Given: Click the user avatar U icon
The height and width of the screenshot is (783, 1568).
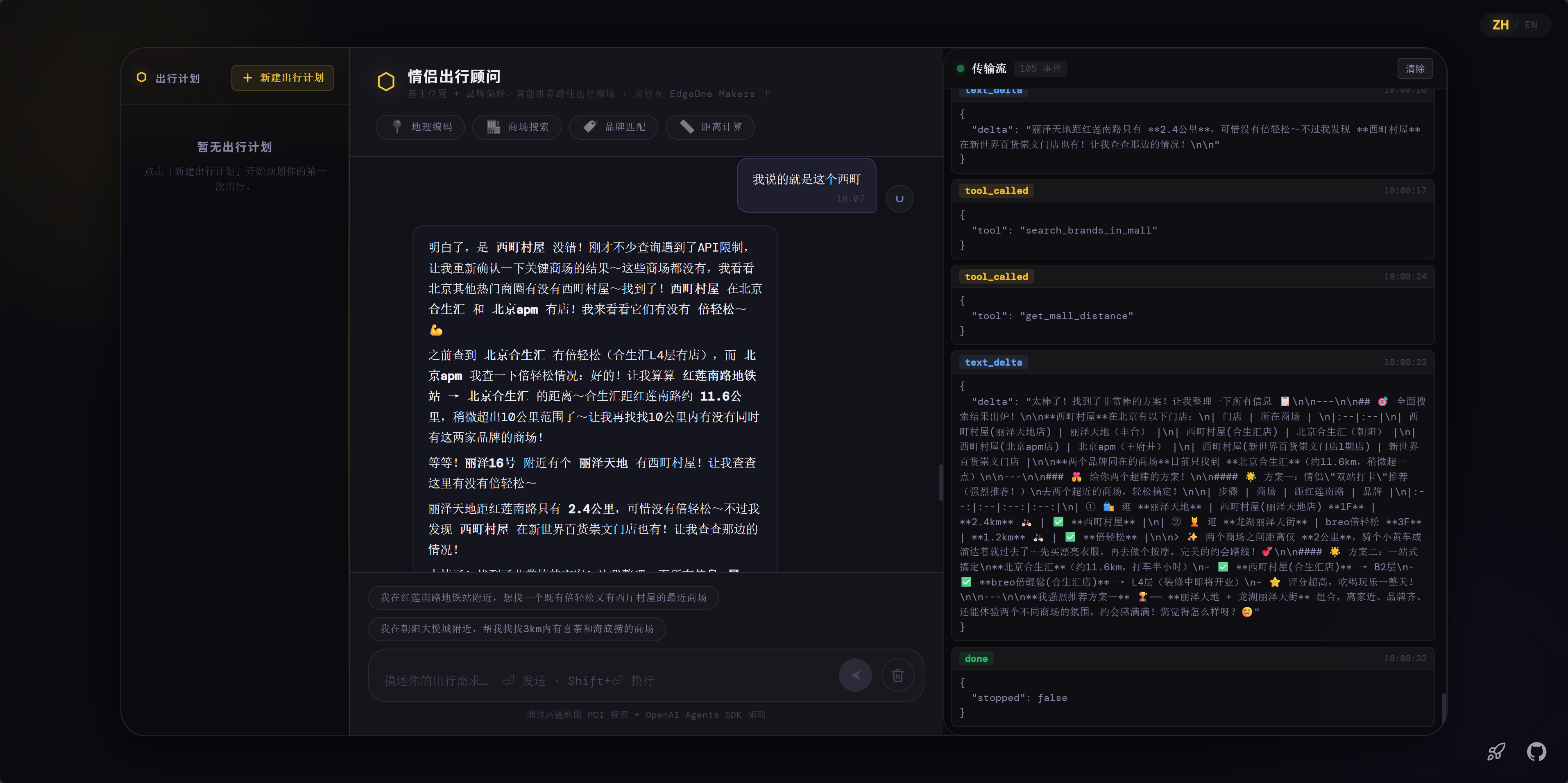Looking at the screenshot, I should coord(900,198).
